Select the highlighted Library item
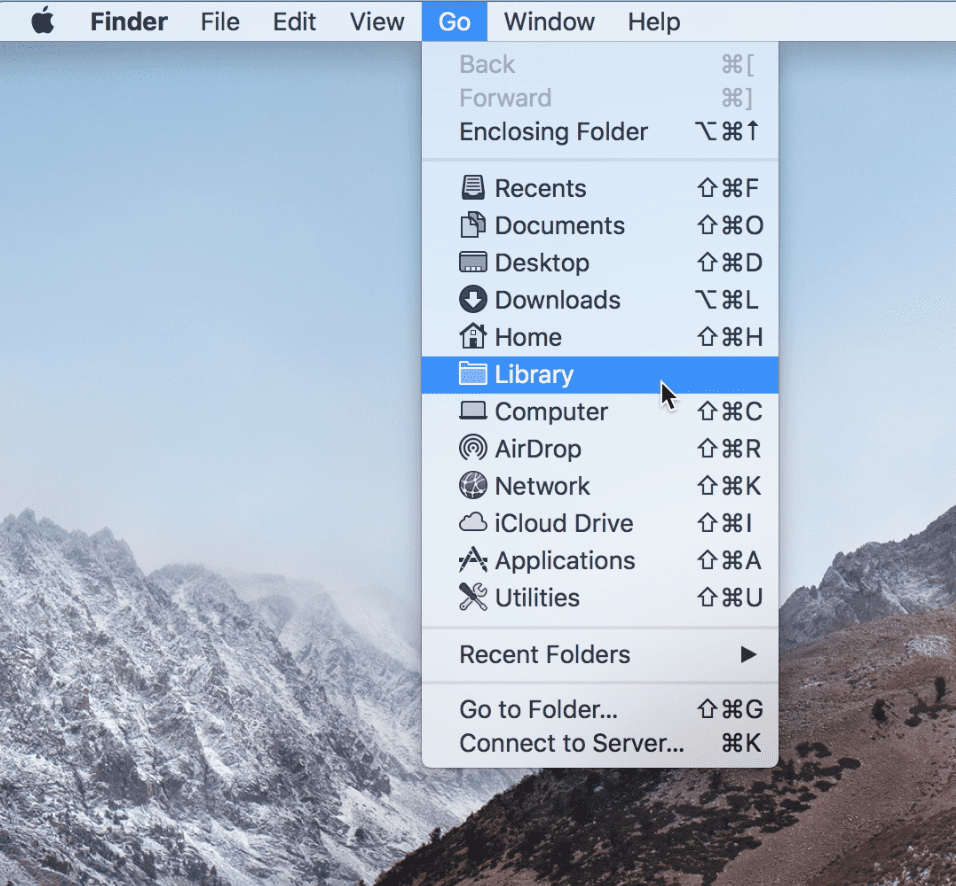This screenshot has width=956, height=886. tap(534, 374)
